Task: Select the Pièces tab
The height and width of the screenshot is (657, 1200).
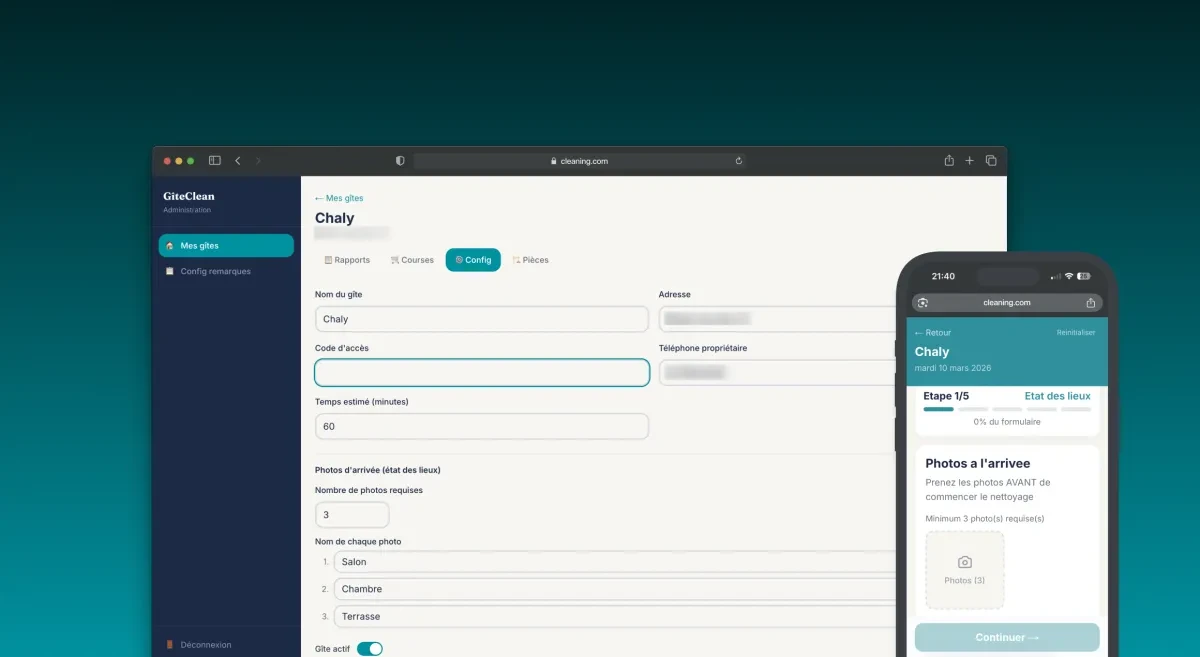Action: pos(530,259)
